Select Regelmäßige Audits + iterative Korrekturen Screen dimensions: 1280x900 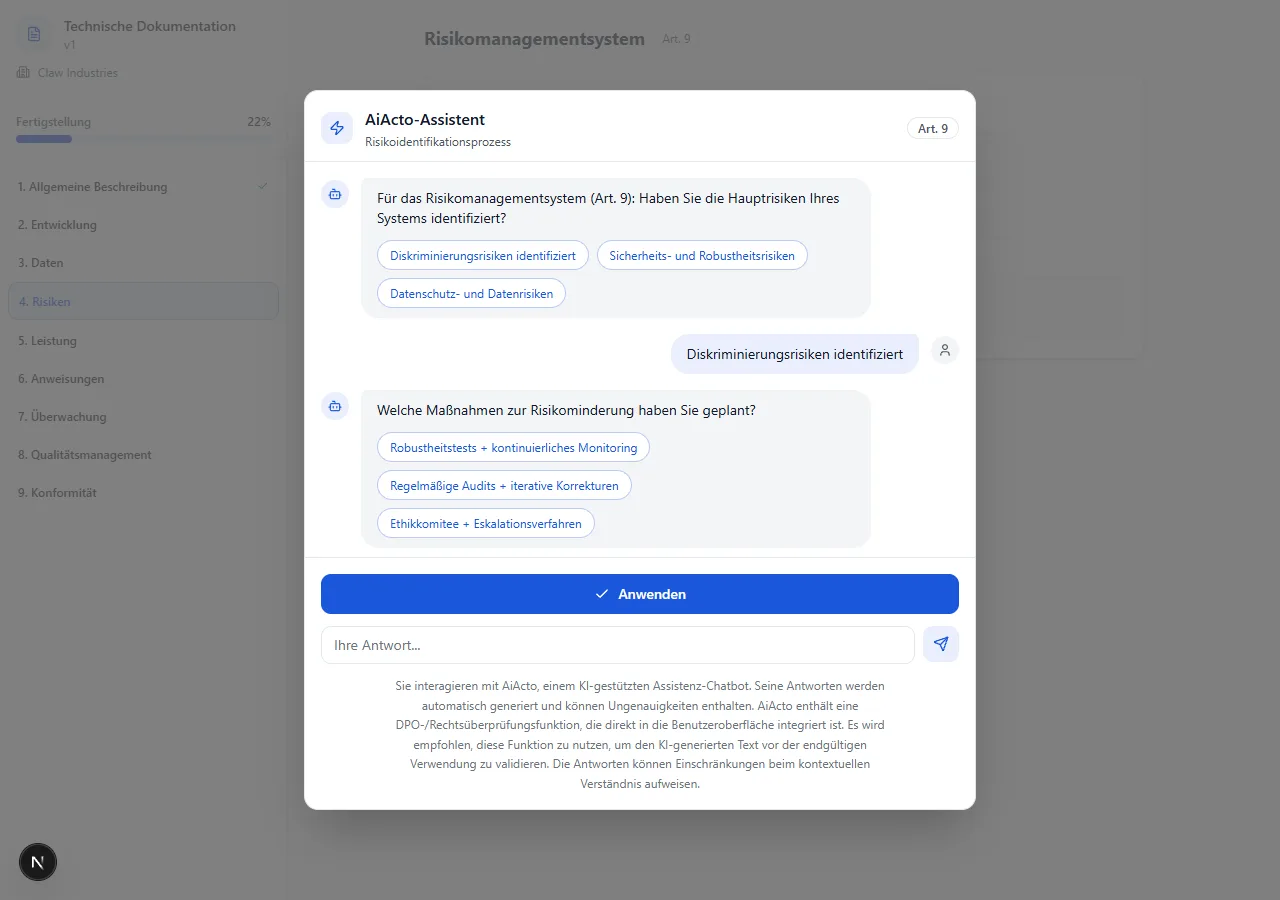504,486
